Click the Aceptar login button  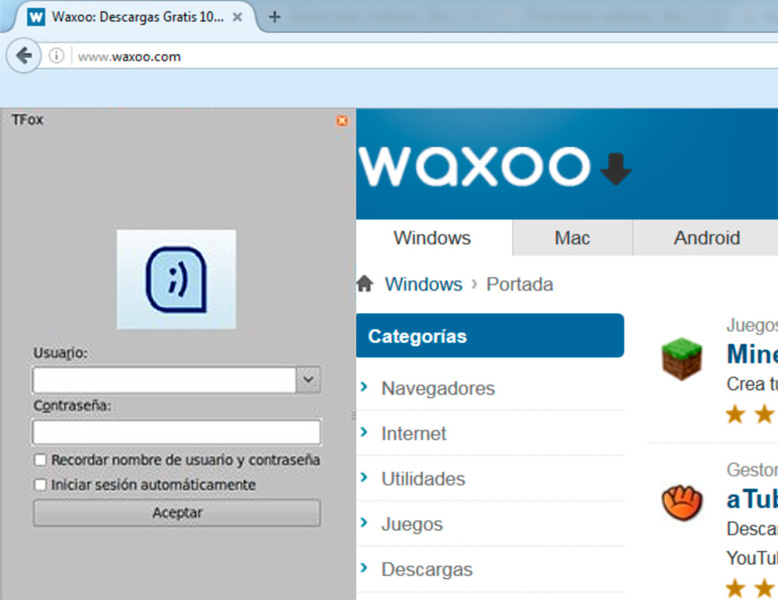tap(177, 513)
